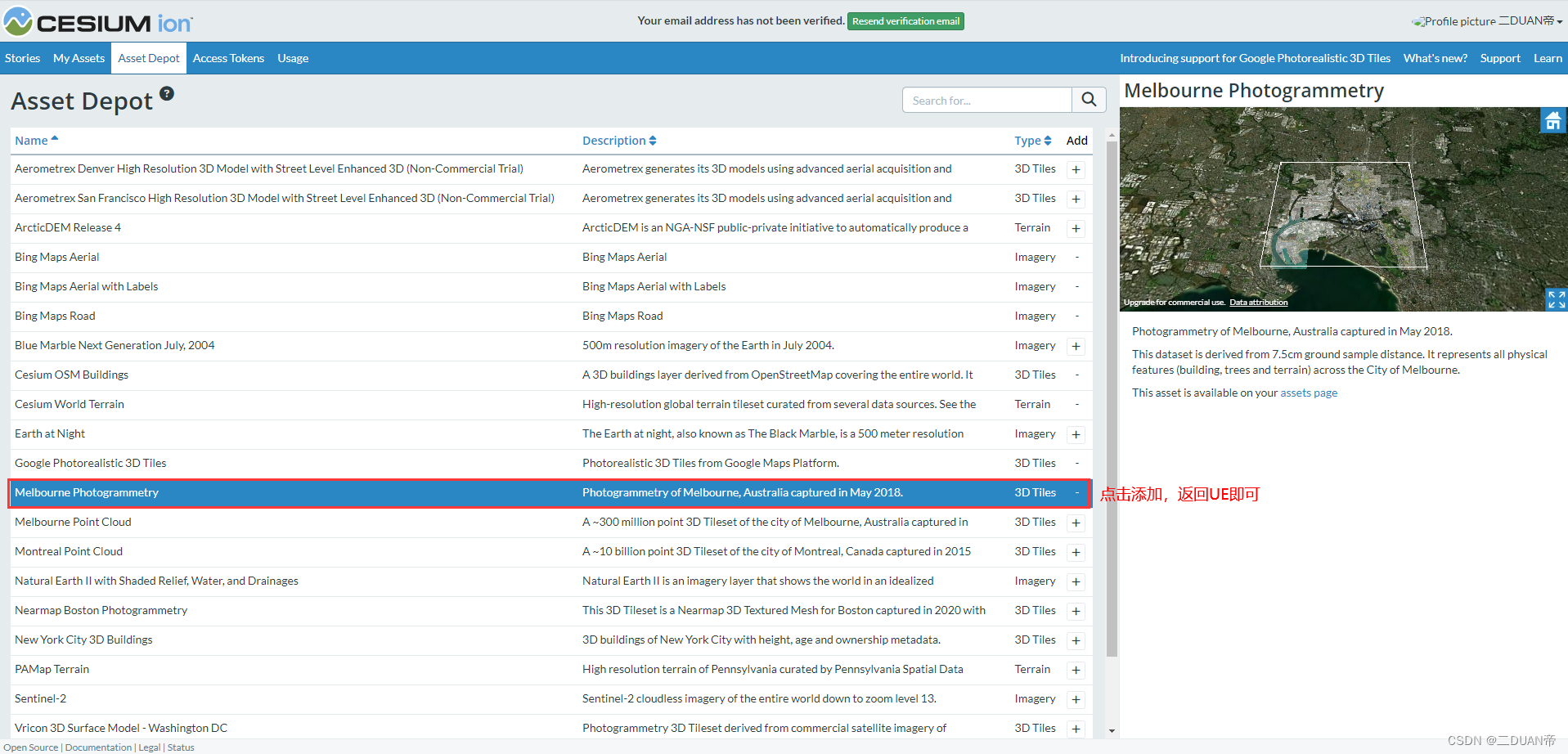Click Resend verification email button

(906, 21)
